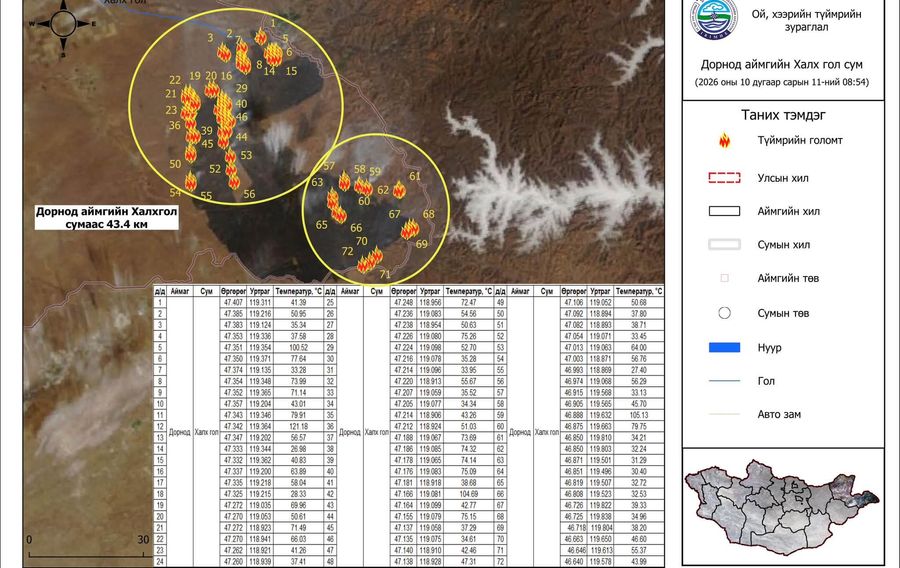Click the fire icon right of map label 62

tap(399, 189)
